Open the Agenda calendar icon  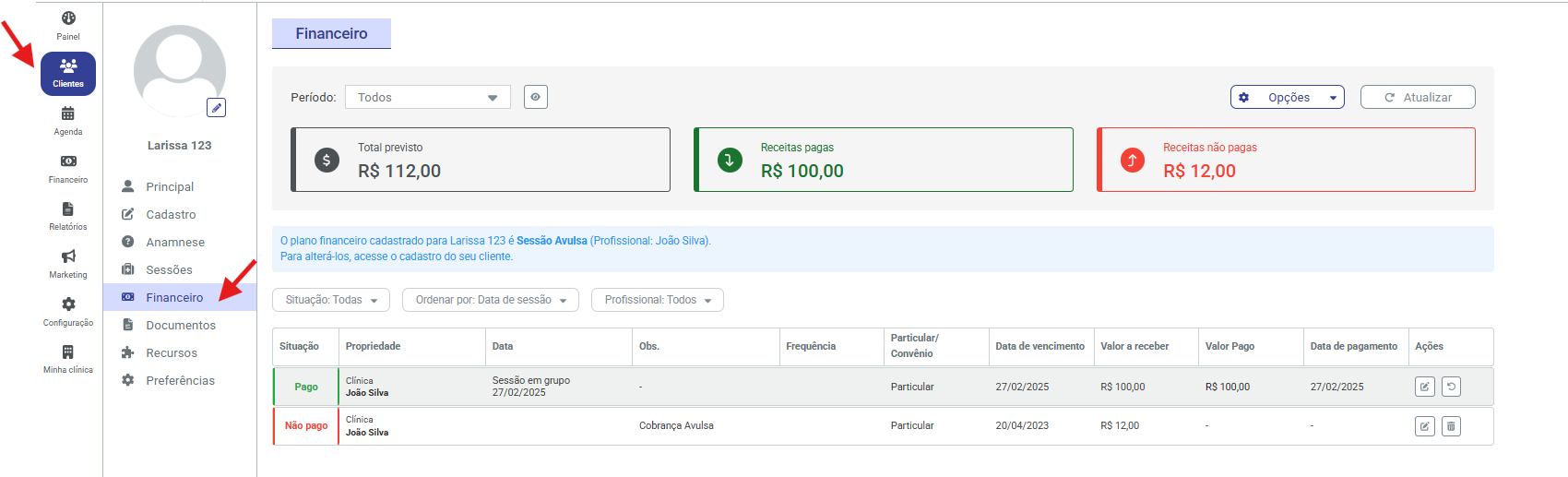pos(68,114)
